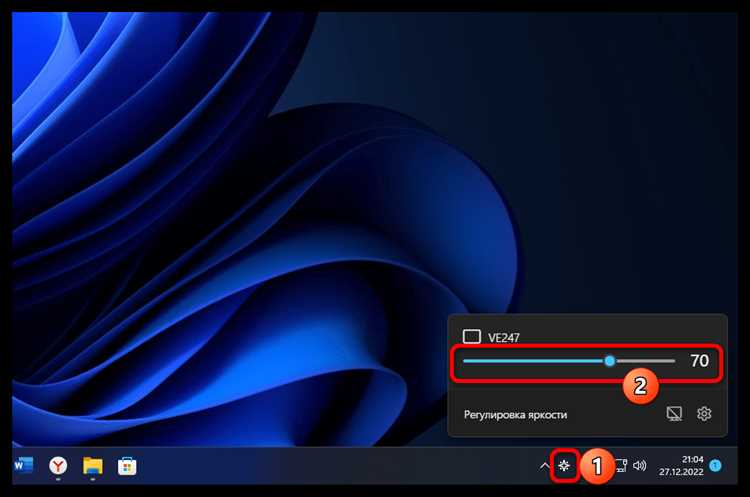Open Microsoft Store from taskbar
Image resolution: width=750 pixels, height=497 pixels.
tap(127, 466)
